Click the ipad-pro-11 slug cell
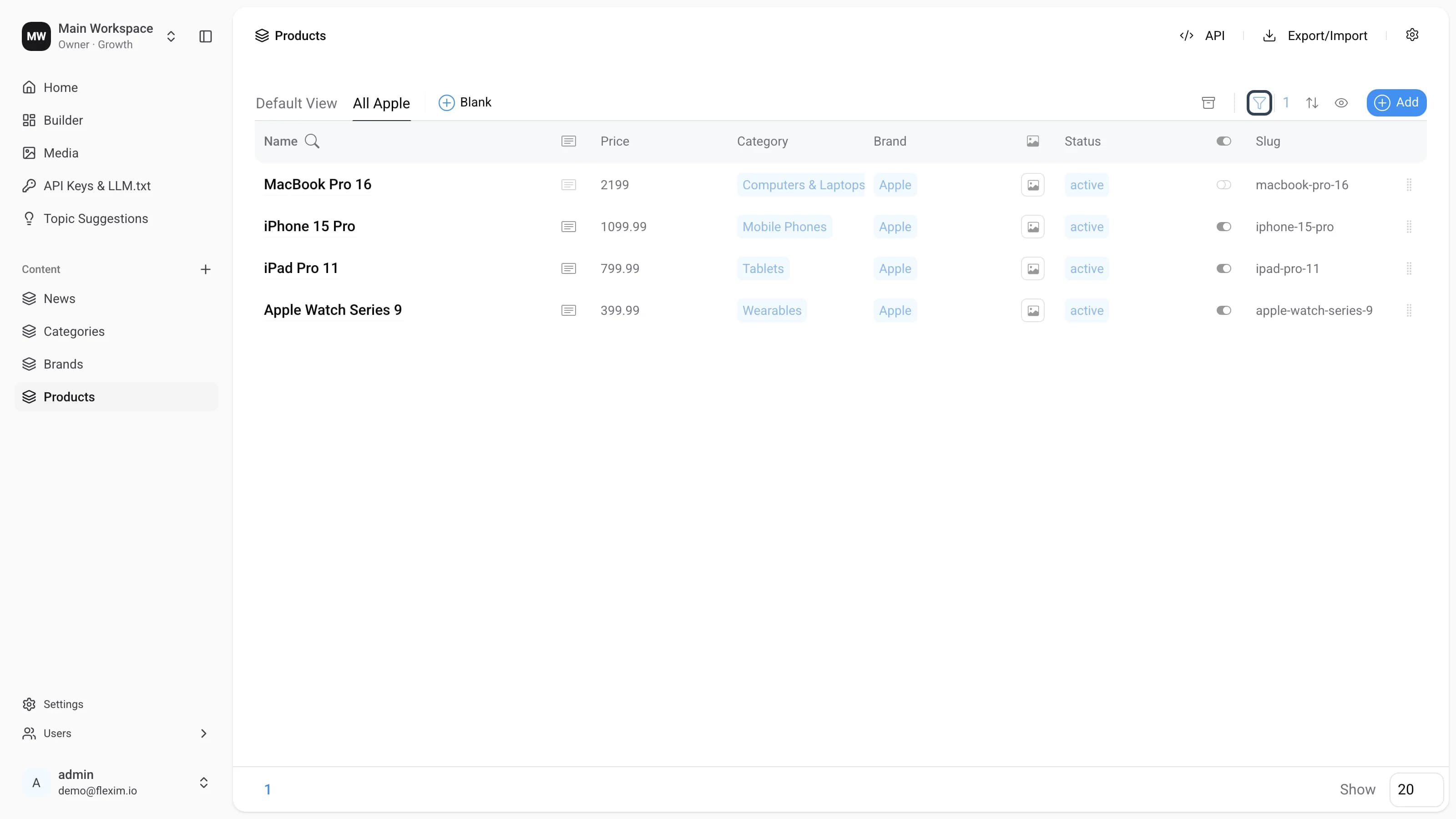The height and width of the screenshot is (819, 1456). point(1287,268)
